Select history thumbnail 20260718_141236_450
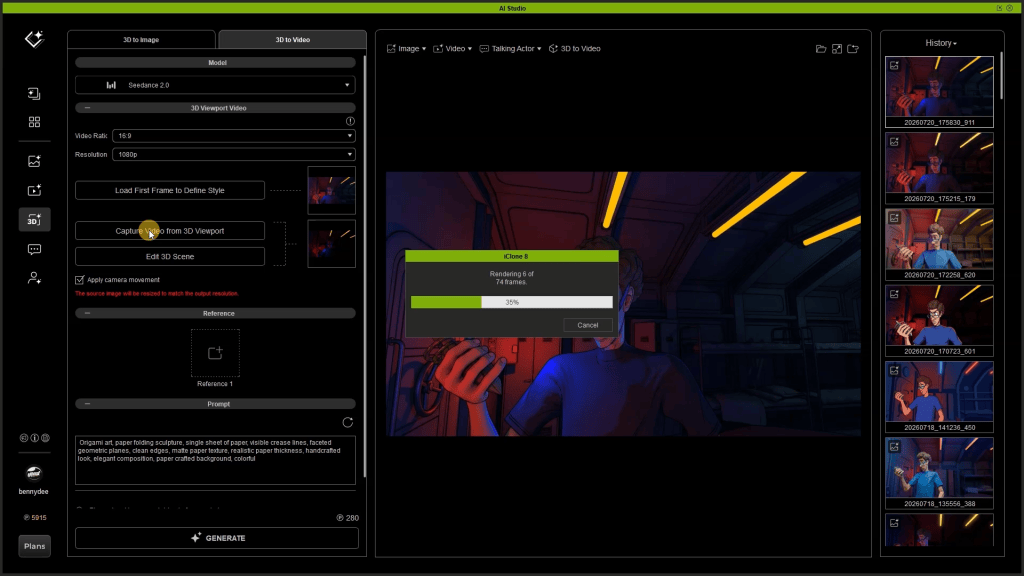Screen dimensions: 1024x576 coord(939,397)
